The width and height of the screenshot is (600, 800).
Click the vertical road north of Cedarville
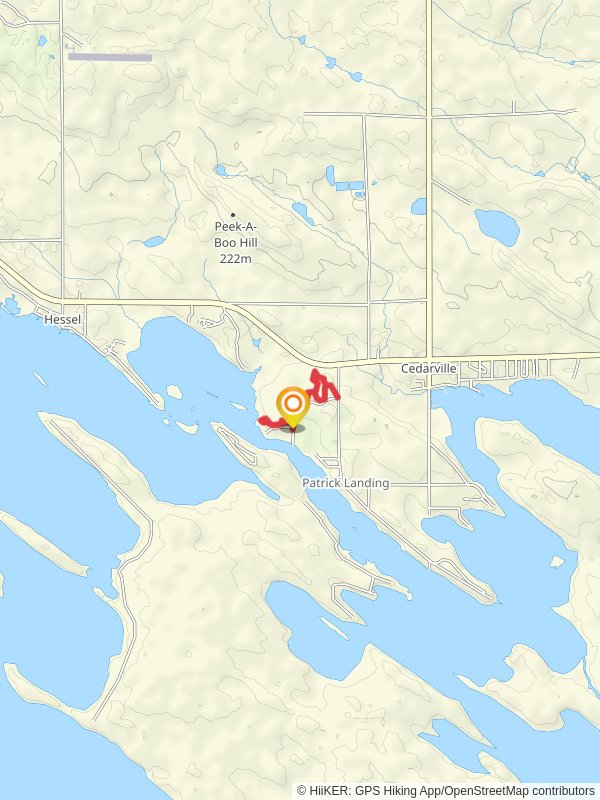[429, 179]
